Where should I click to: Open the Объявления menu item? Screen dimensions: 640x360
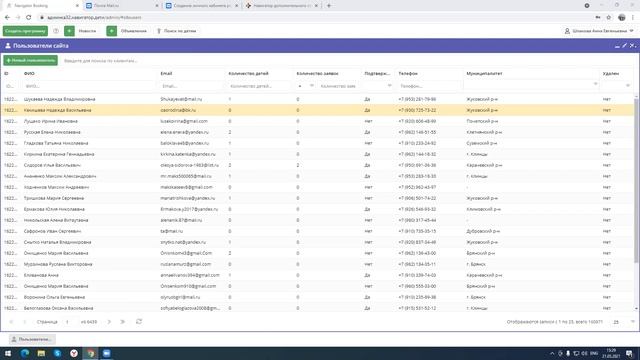coord(133,31)
